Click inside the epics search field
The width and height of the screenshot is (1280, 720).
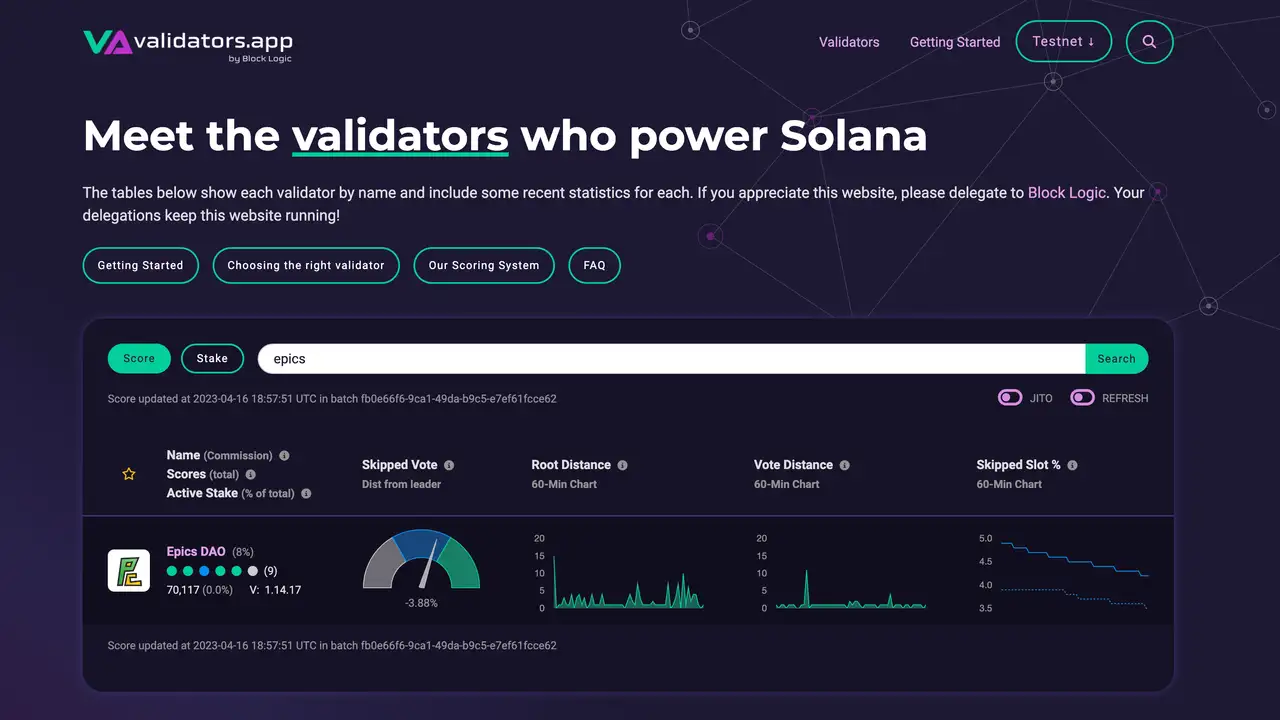[x=600, y=358]
